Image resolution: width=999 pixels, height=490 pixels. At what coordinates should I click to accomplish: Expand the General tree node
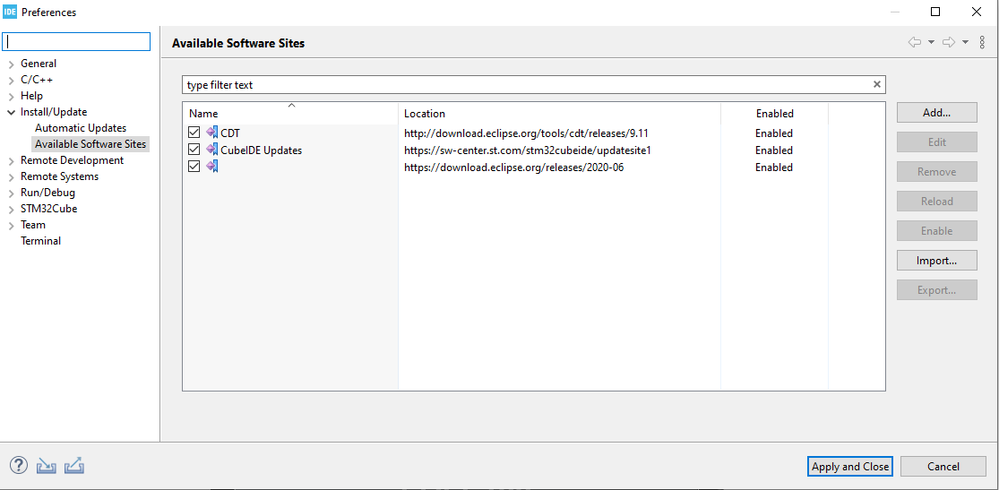[x=11, y=64]
